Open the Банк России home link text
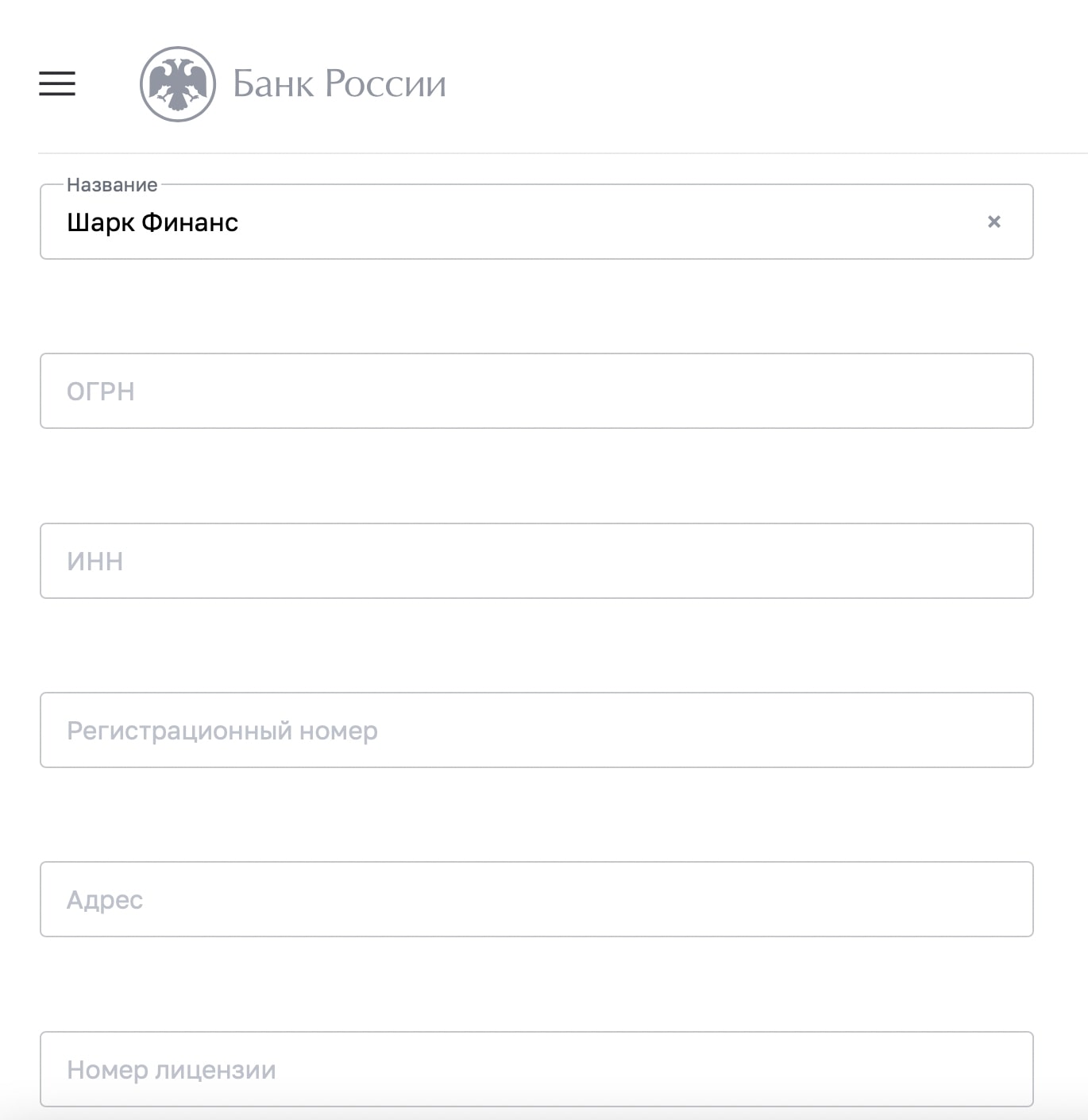This screenshot has width=1088, height=1120. (x=339, y=83)
